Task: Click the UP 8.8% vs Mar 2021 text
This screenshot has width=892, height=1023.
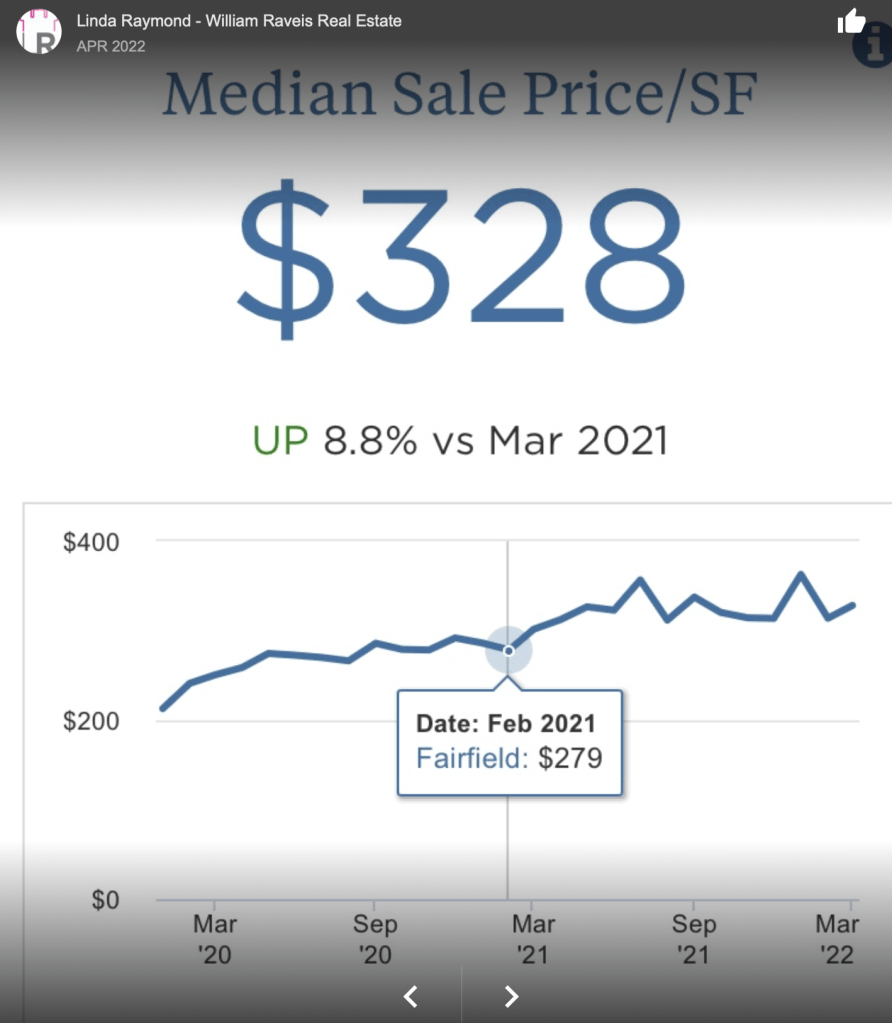Action: (460, 440)
